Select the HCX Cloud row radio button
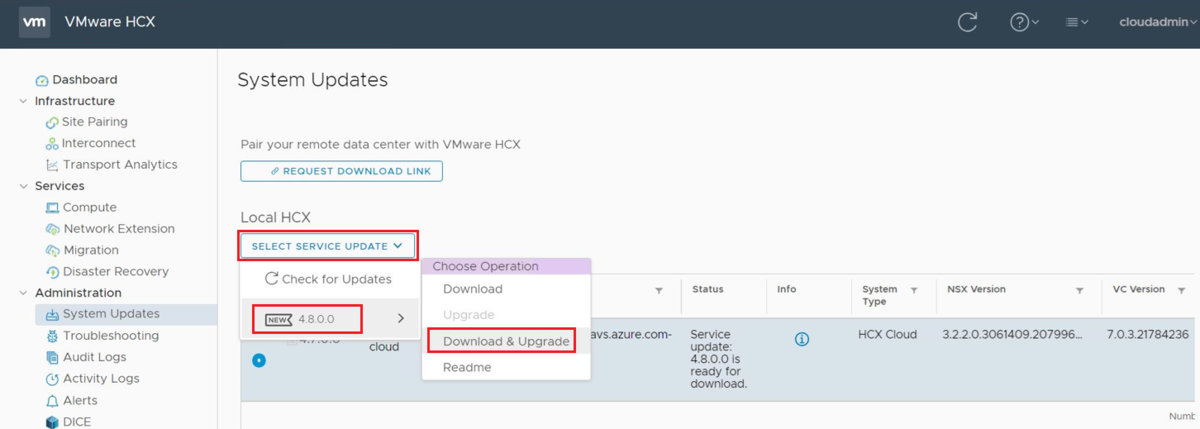Viewport: 1200px width, 429px height. coord(259,360)
